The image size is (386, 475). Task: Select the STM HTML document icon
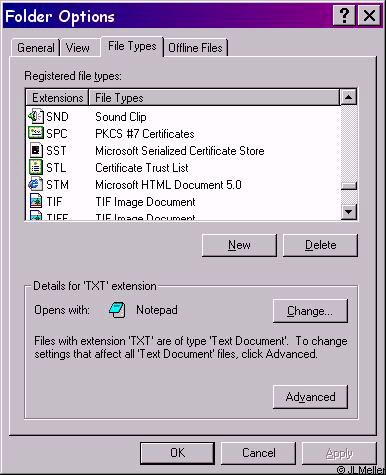35,184
